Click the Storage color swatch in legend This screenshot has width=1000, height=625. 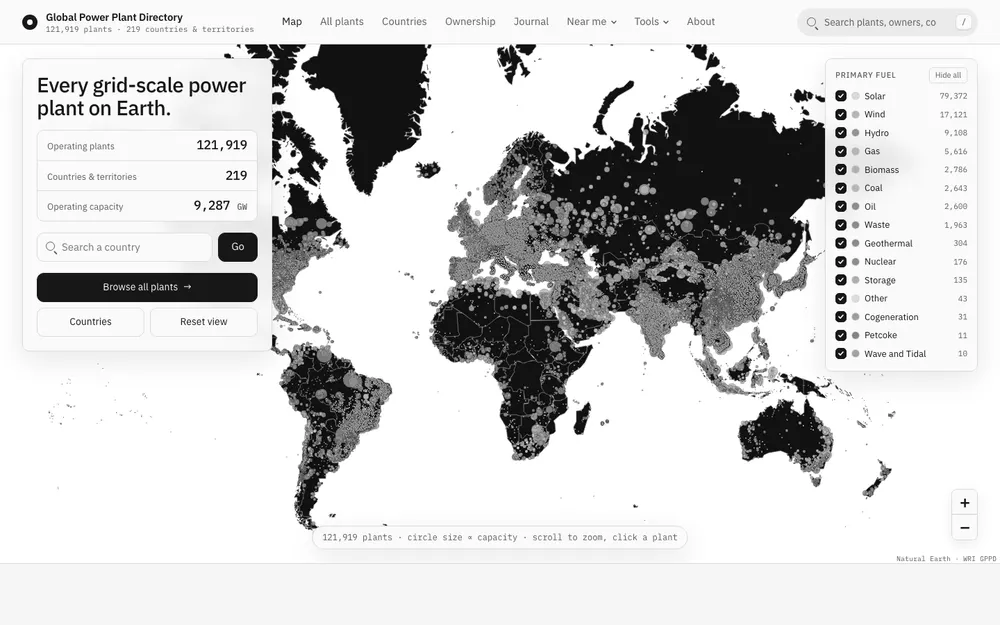click(x=855, y=280)
